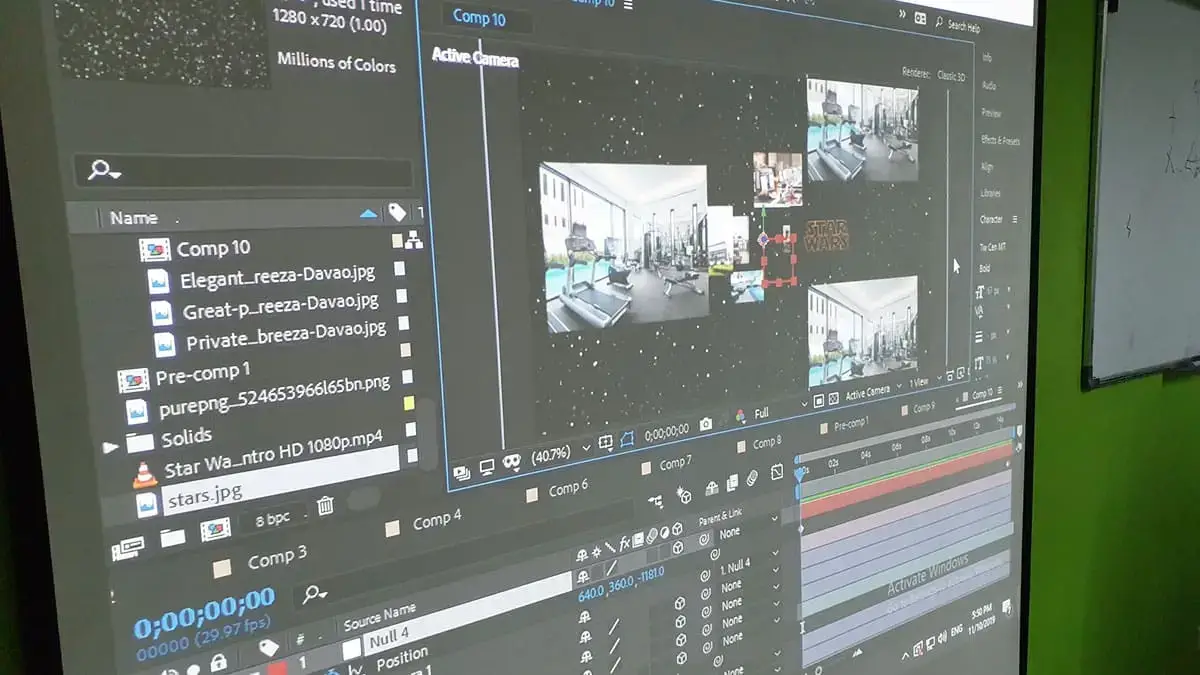Click the Interpret Footage icon
Screen dimensions: 1200x675
pyautogui.click(x=128, y=546)
